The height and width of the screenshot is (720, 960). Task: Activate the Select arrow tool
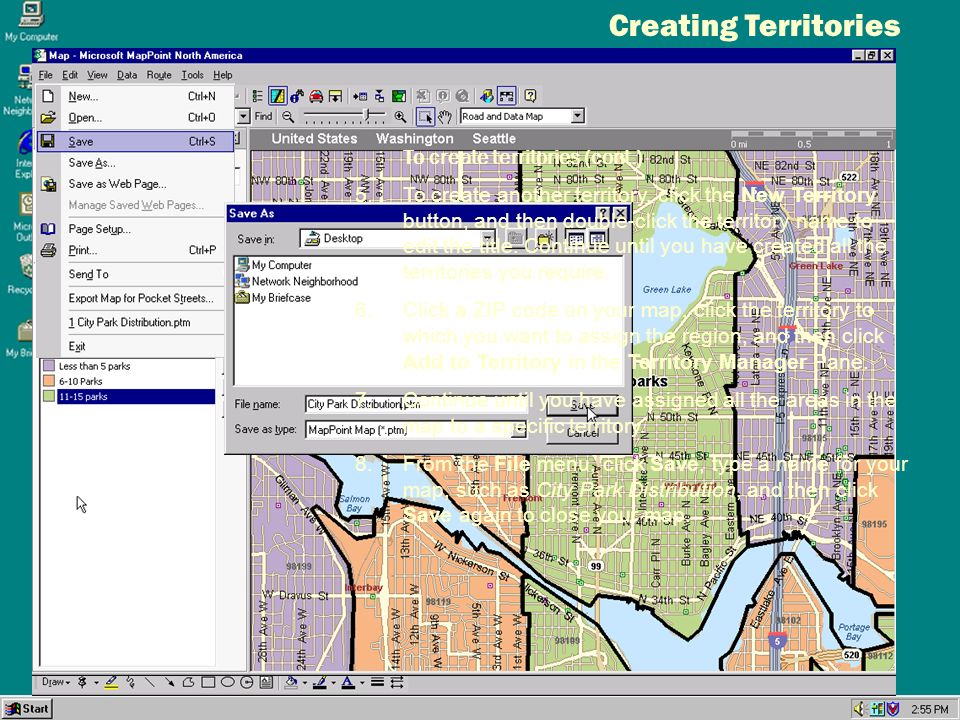[425, 116]
